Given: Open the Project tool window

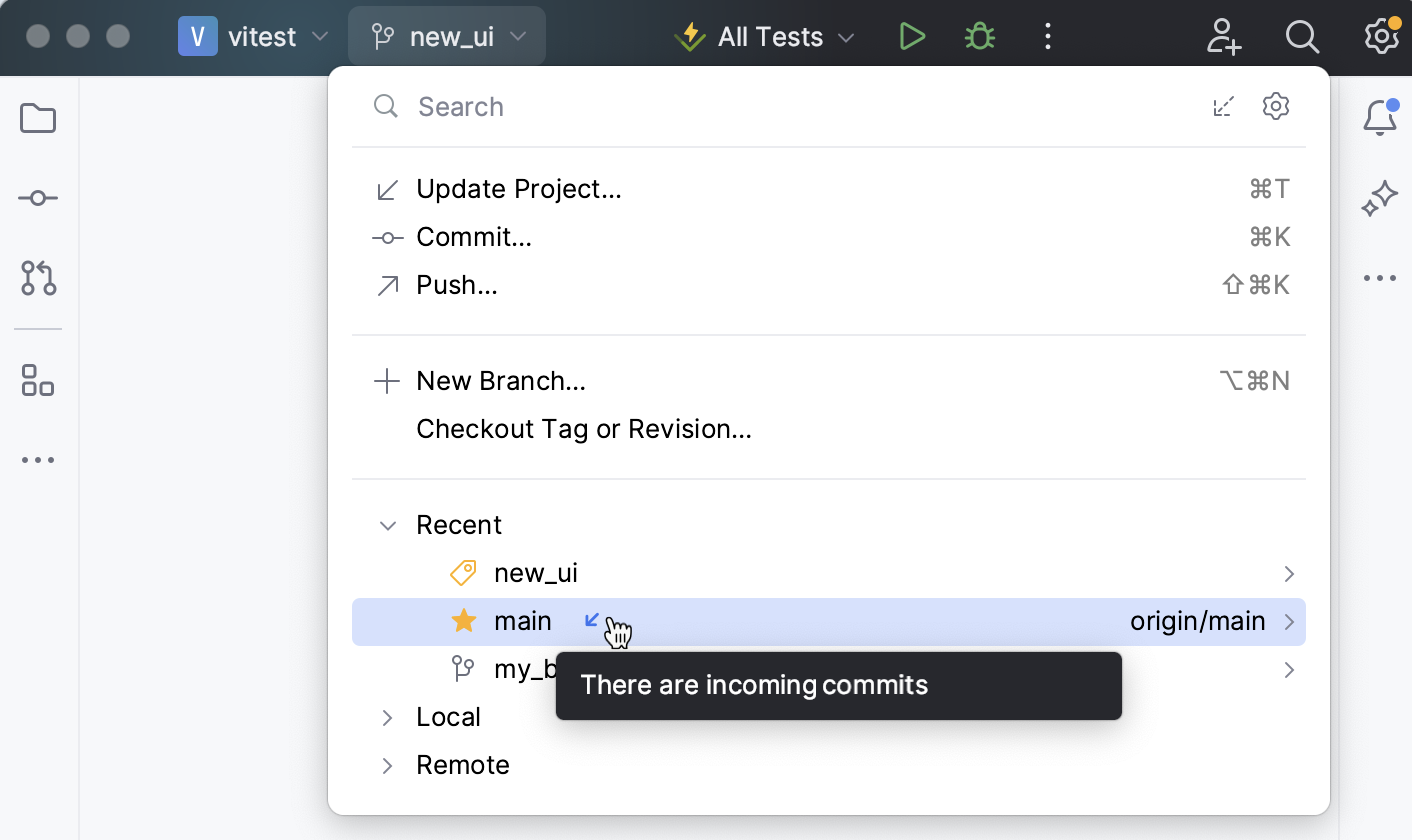Looking at the screenshot, I should tap(37, 118).
